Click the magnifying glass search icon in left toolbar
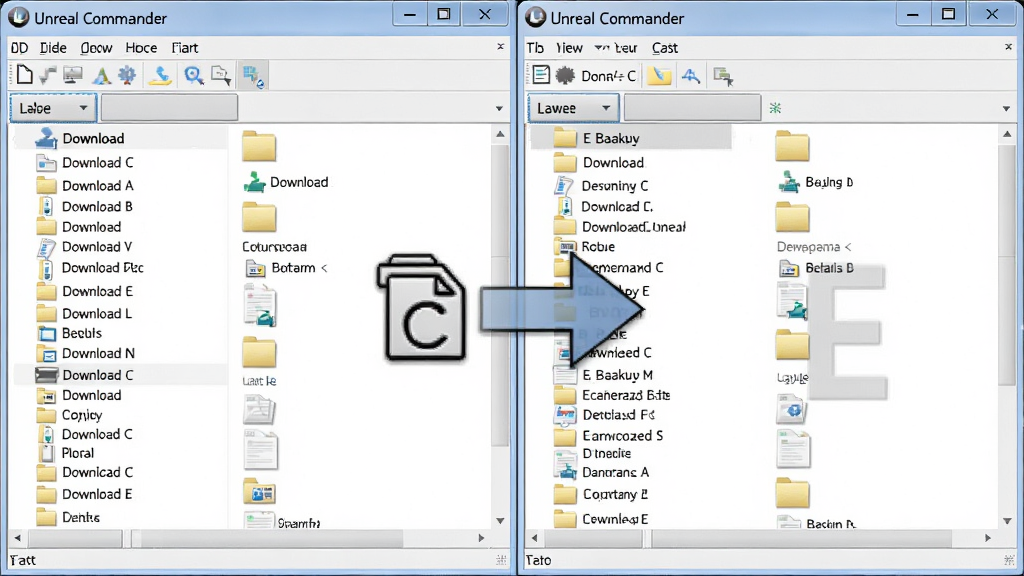The width and height of the screenshot is (1024, 576). pyautogui.click(x=193, y=76)
